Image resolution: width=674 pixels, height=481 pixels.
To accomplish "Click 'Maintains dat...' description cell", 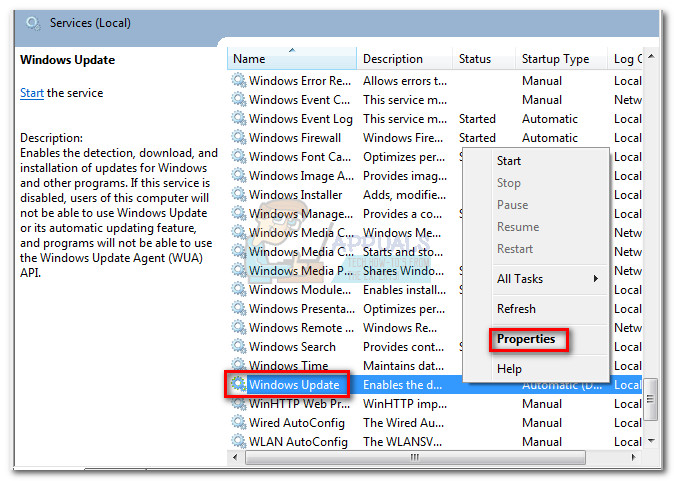I will pos(403,365).
